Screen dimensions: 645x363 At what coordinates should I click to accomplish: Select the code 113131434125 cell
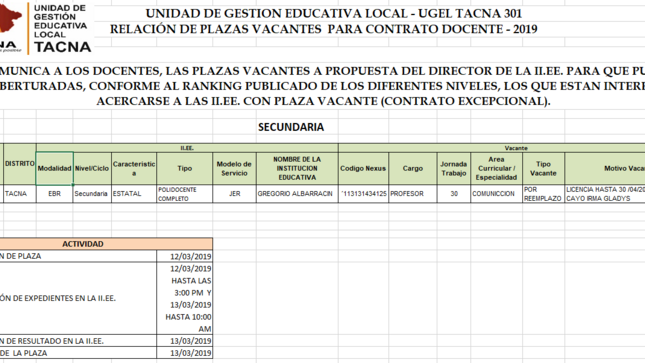[363, 194]
